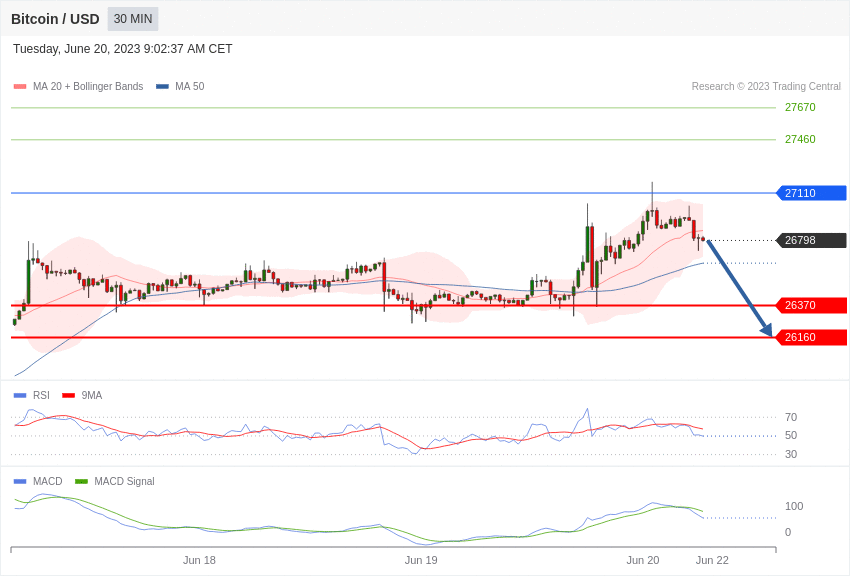Click the MA 50 blue legend swatch

(x=162, y=86)
